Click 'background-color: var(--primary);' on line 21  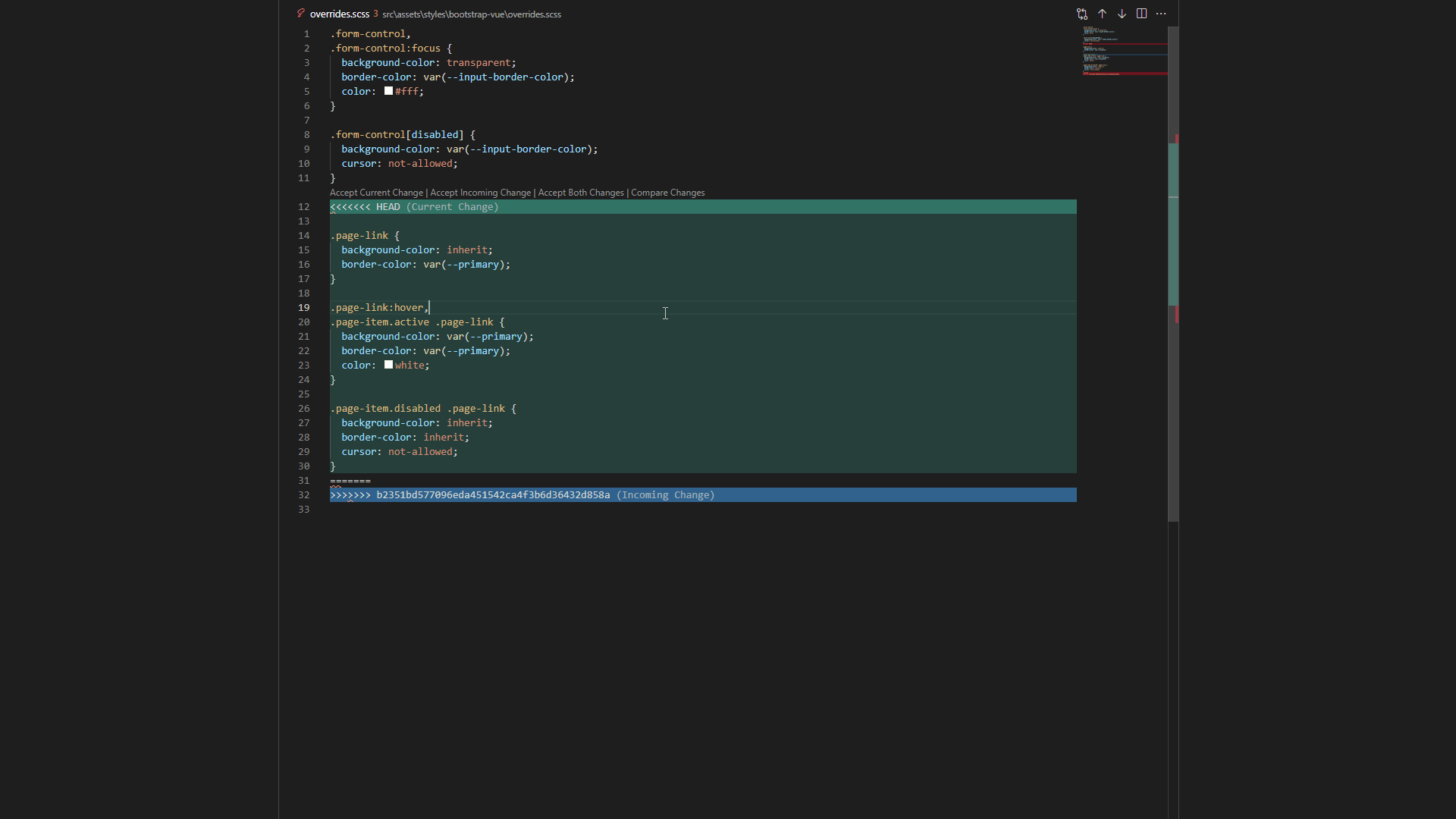438,337
